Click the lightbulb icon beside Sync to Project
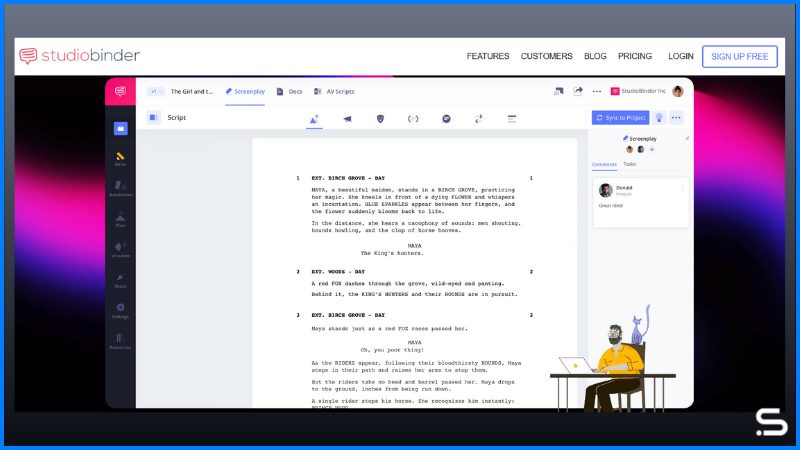Screen dimensions: 800x450 coord(659,118)
